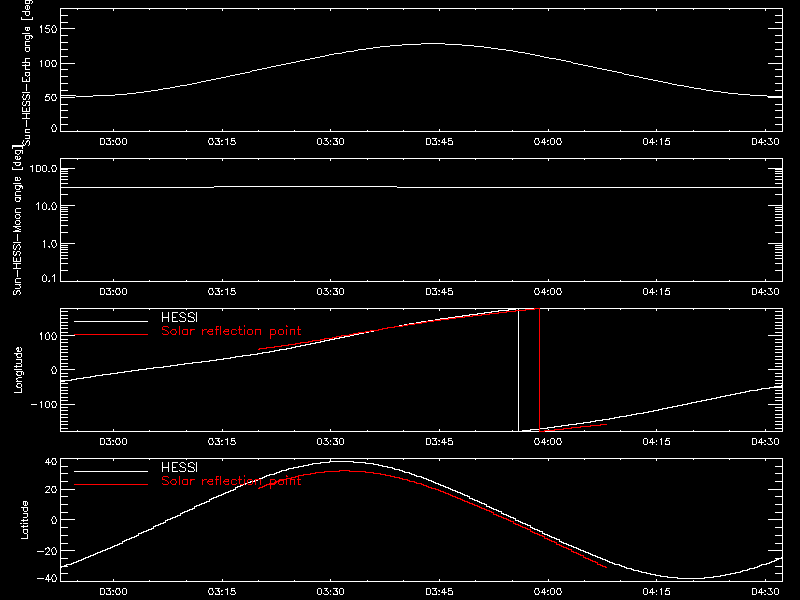Screen dimensions: 800x600
Task: Click 04:15 under the Earth angle plot
Action: click(x=657, y=142)
